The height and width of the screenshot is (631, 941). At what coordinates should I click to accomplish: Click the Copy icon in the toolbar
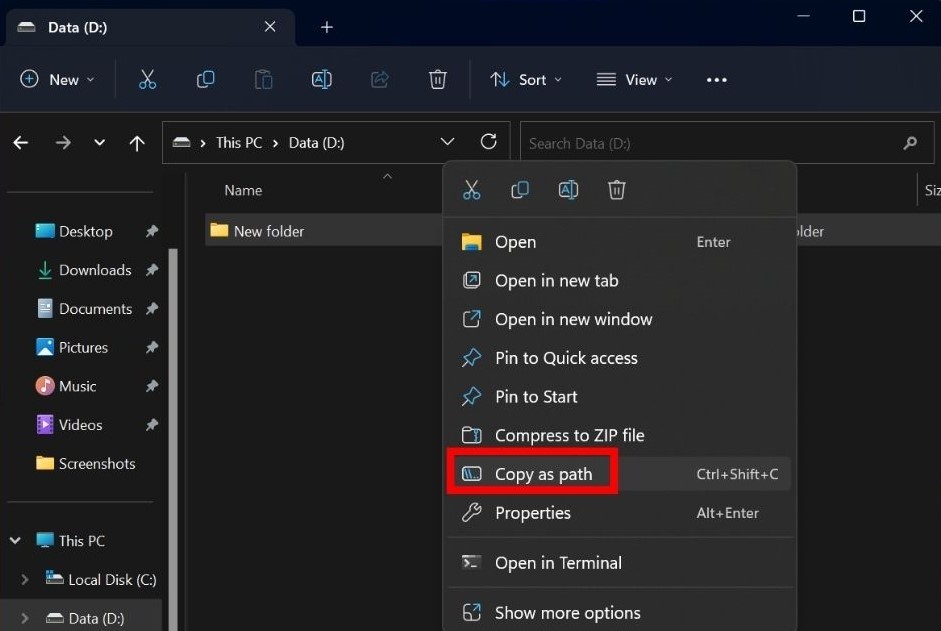(x=205, y=79)
